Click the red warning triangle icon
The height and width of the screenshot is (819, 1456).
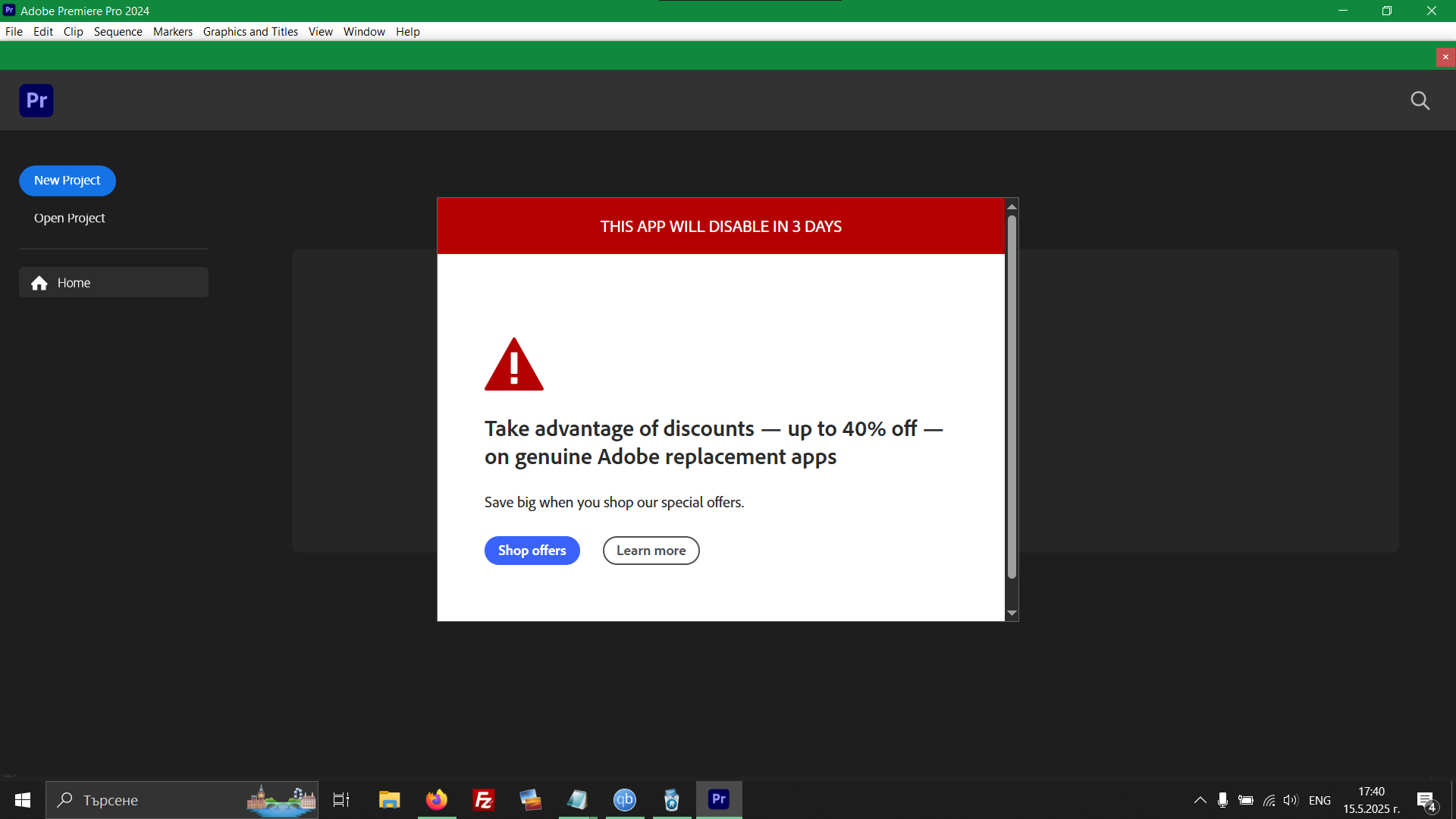coord(514,365)
